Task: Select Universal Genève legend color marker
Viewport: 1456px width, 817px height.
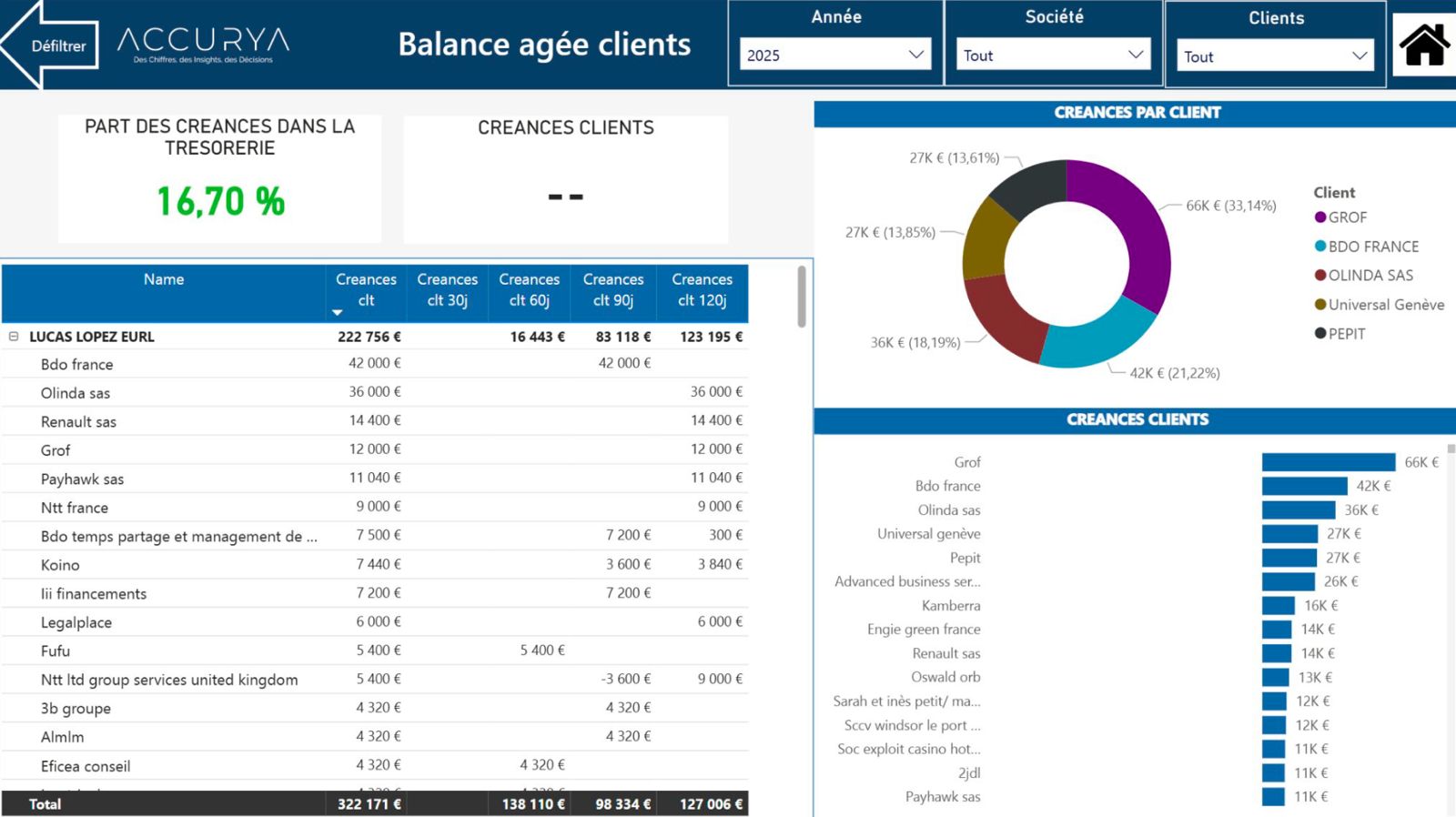Action: click(1320, 305)
